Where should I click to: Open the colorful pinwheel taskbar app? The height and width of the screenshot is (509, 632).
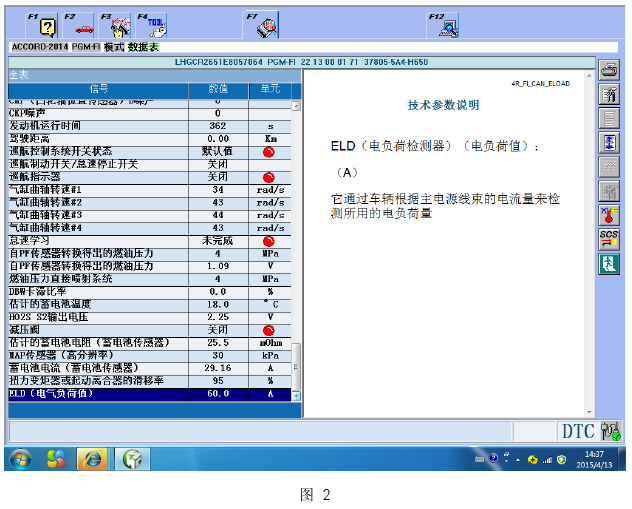[56, 459]
